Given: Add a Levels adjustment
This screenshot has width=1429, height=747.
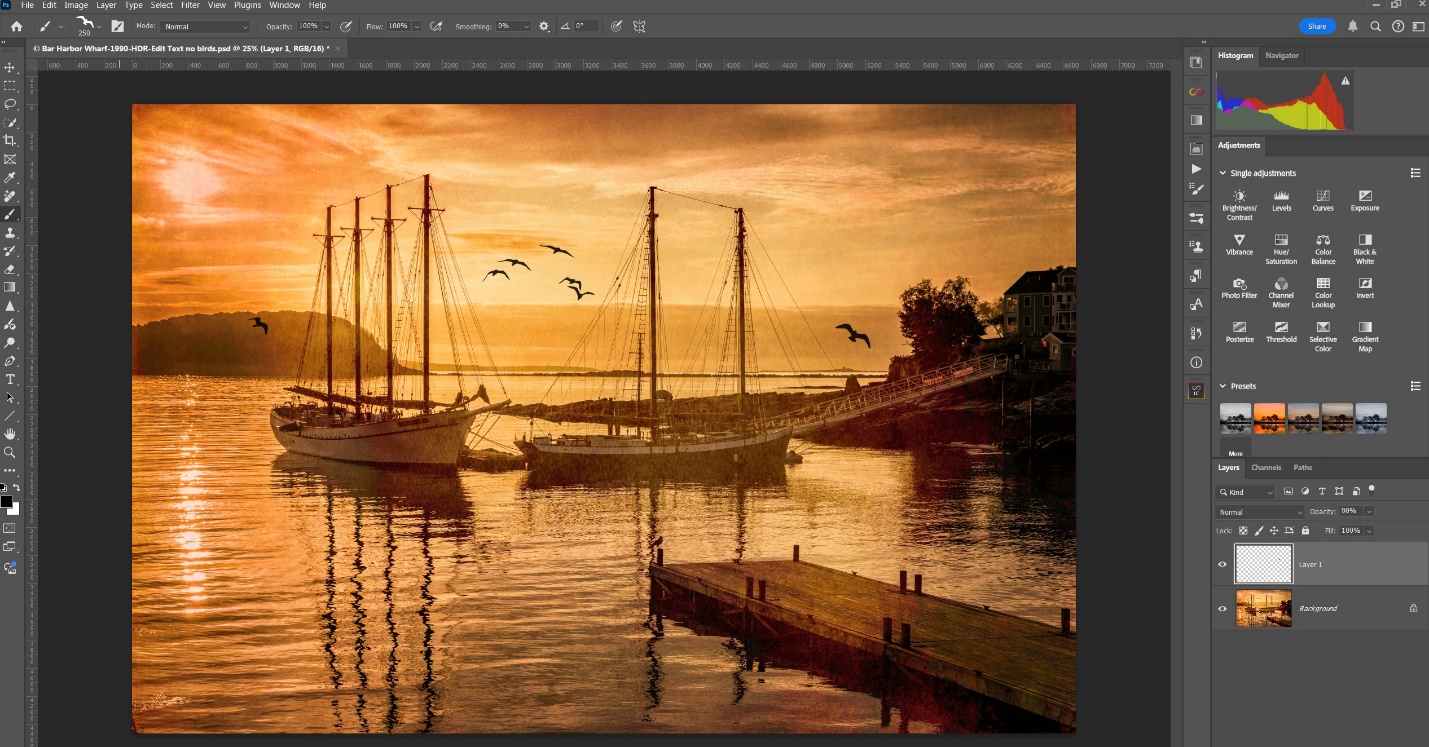Looking at the screenshot, I should pyautogui.click(x=1281, y=196).
